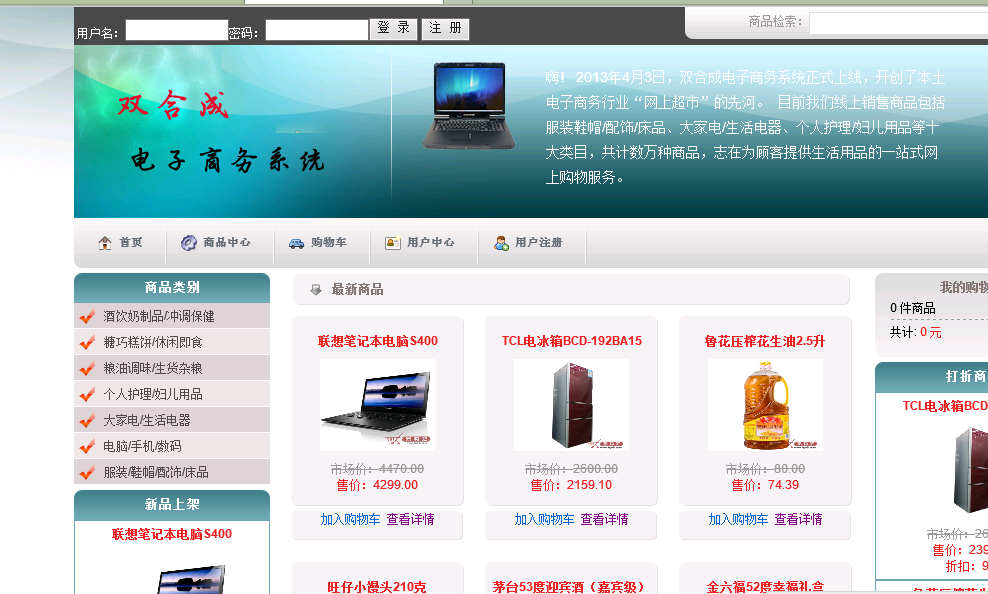Click the peanut oil bottle thumbnail
Screen dimensions: 988x594
pyautogui.click(x=765, y=405)
